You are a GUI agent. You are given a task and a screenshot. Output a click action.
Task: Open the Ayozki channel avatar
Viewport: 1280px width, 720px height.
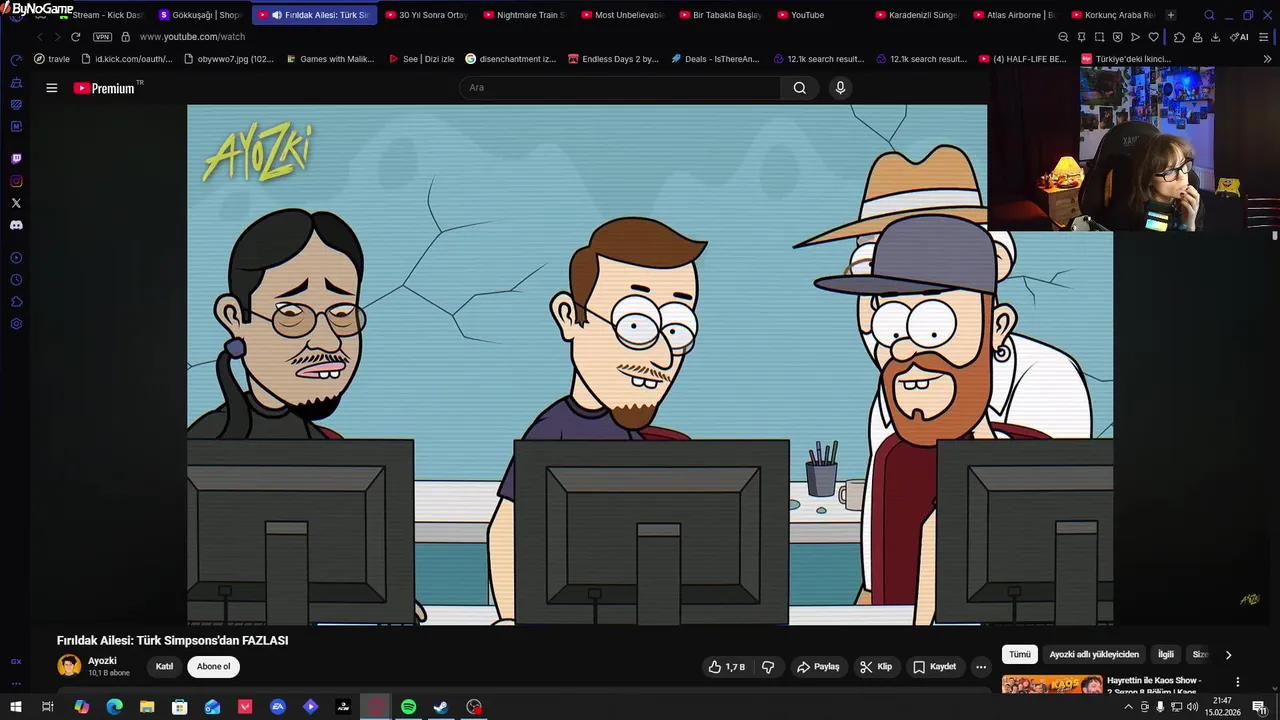tap(69, 666)
